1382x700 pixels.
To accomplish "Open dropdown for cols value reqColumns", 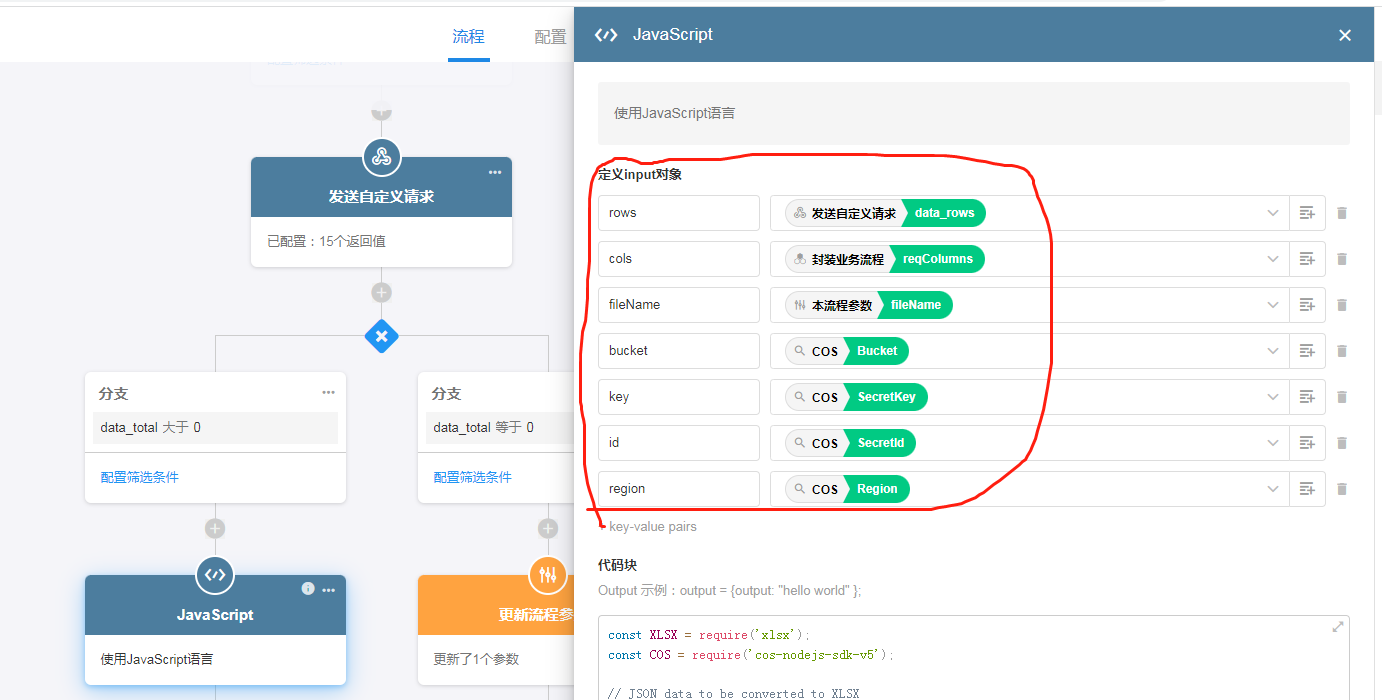I will pyautogui.click(x=1273, y=259).
